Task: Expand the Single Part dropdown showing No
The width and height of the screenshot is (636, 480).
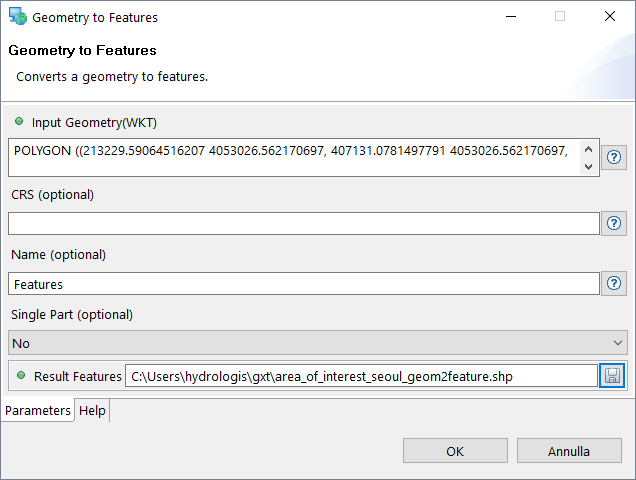Action: point(317,343)
